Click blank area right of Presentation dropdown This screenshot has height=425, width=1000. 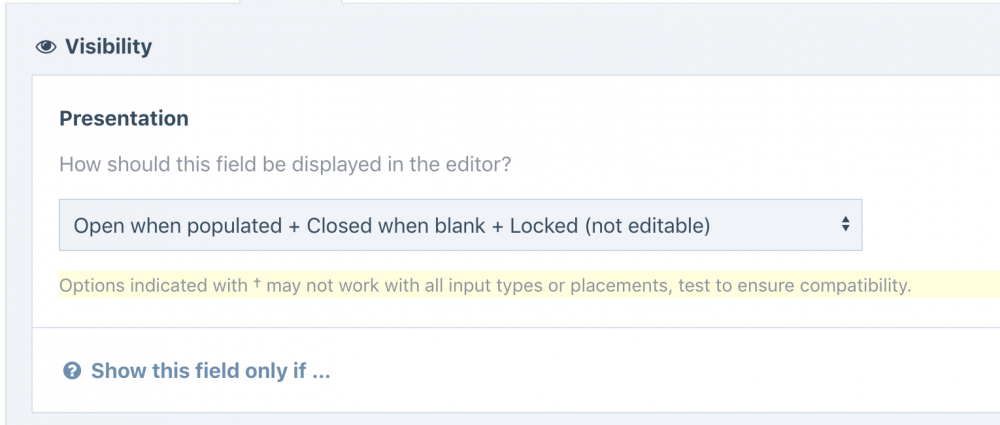[x=930, y=226]
